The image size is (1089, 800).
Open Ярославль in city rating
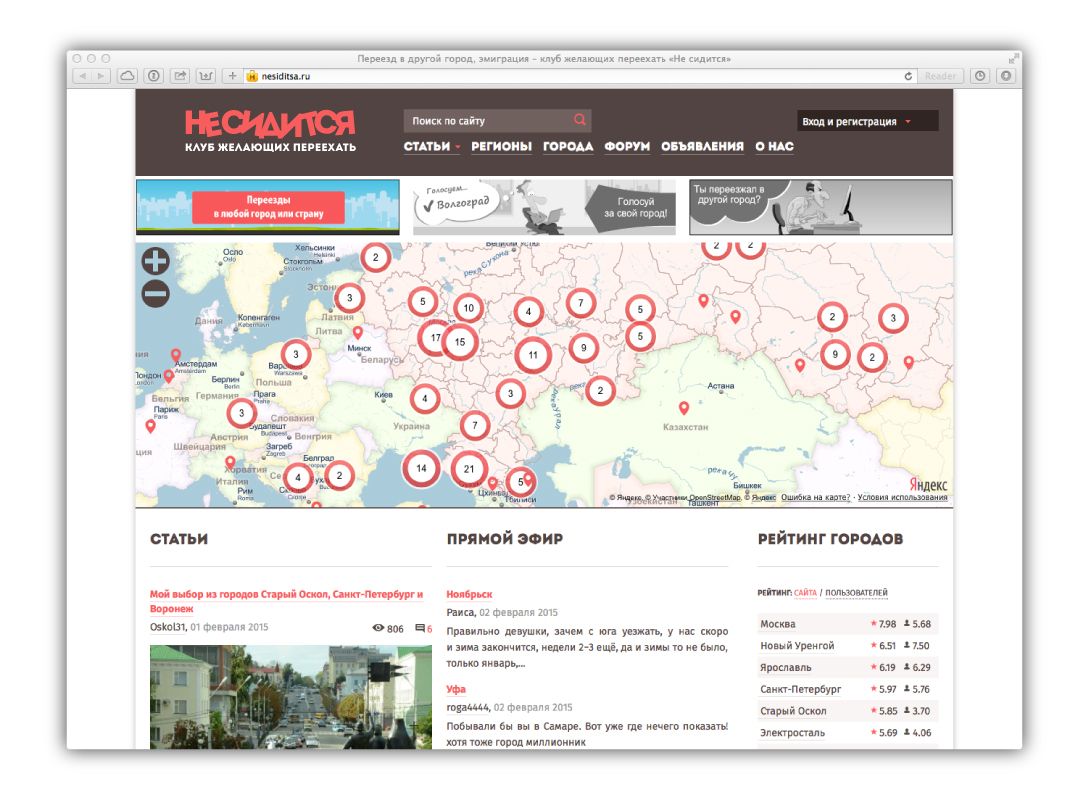(785, 667)
